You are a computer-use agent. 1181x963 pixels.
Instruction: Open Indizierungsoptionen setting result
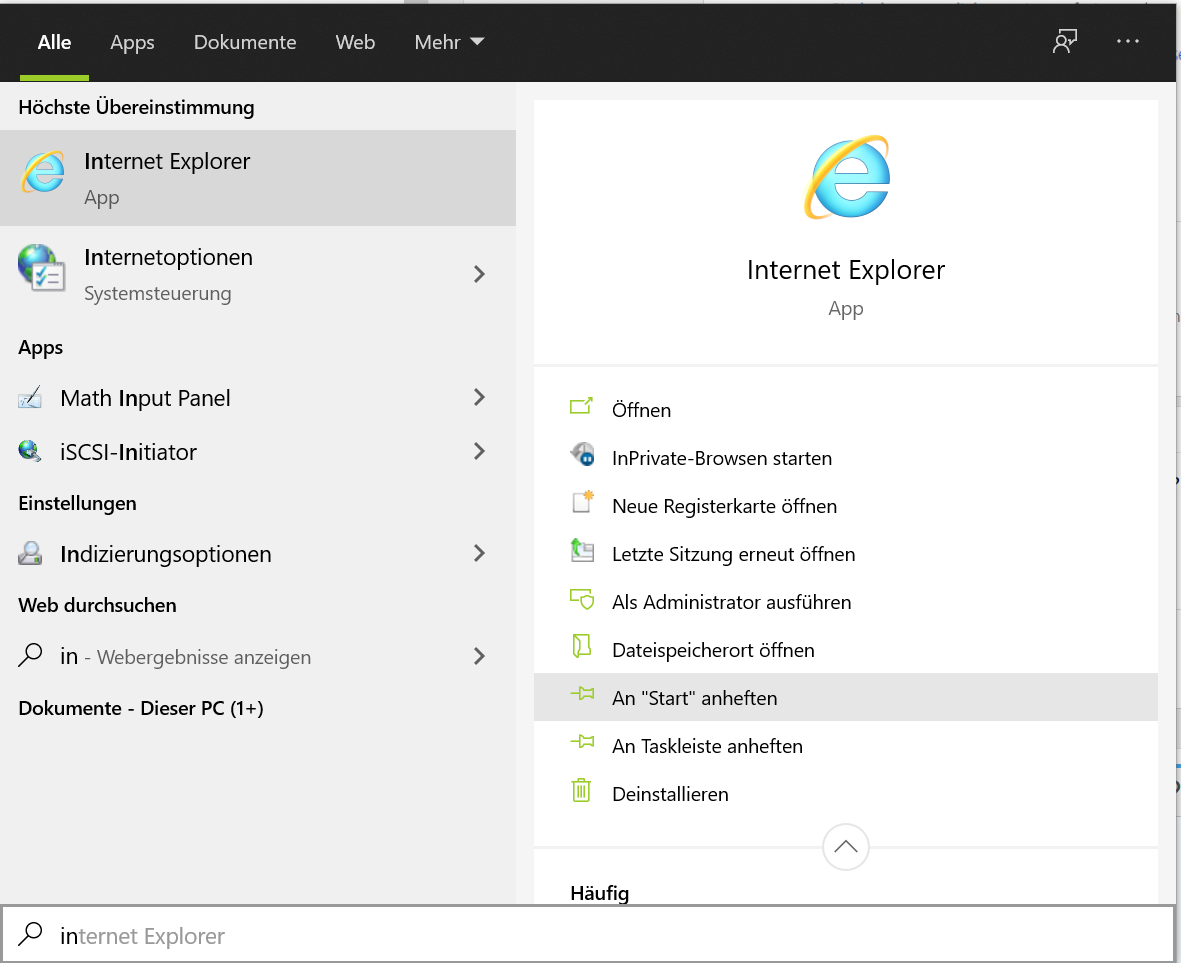258,554
